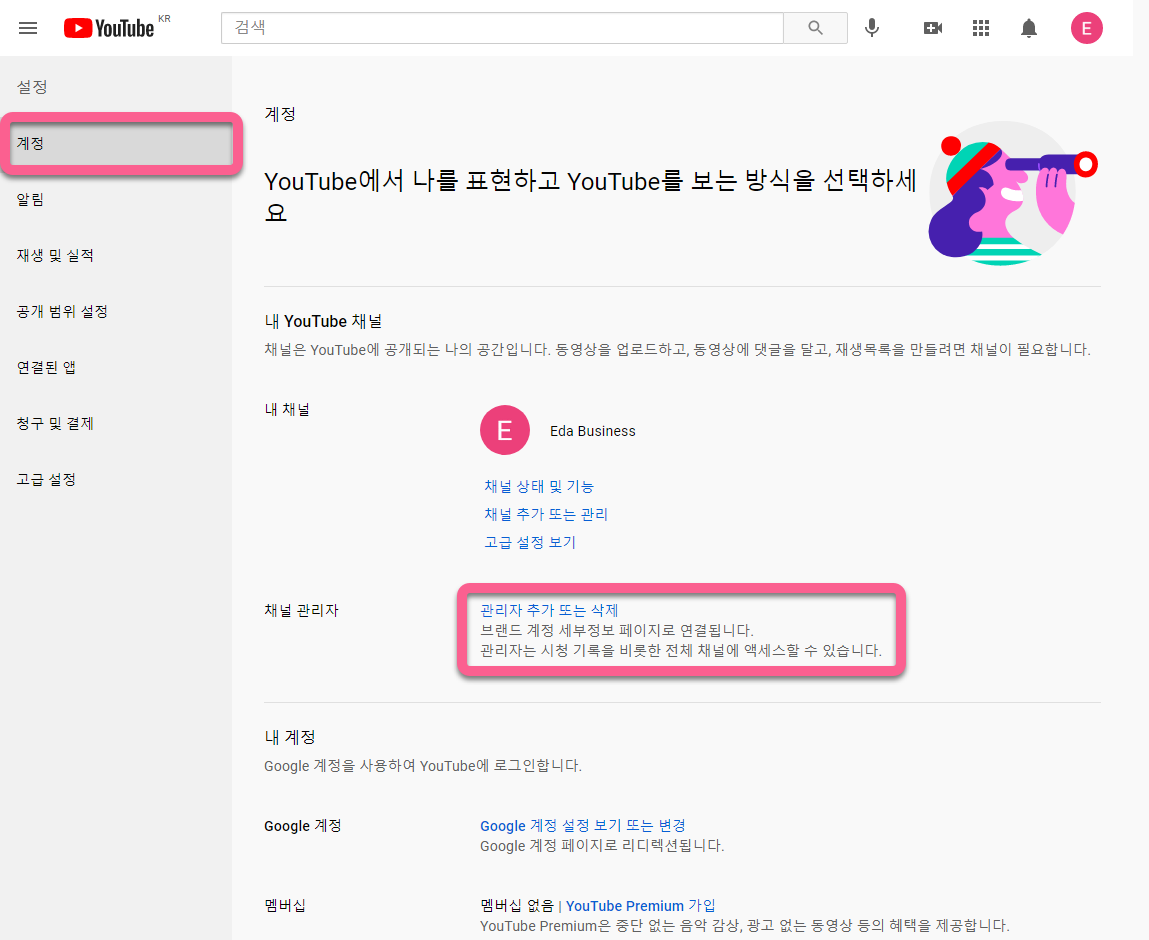Open notifications bell
Viewport: 1149px width, 940px height.
[x=1029, y=28]
